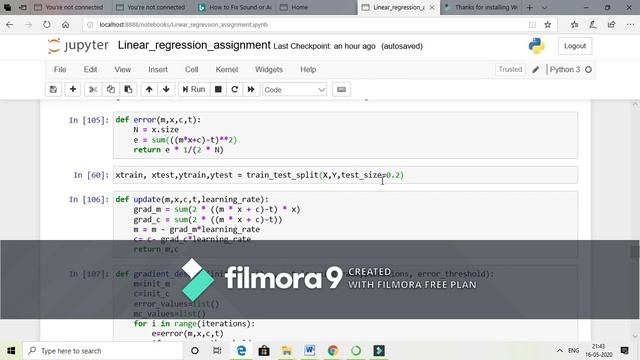Switch to Thanks for installing tab

point(482,7)
